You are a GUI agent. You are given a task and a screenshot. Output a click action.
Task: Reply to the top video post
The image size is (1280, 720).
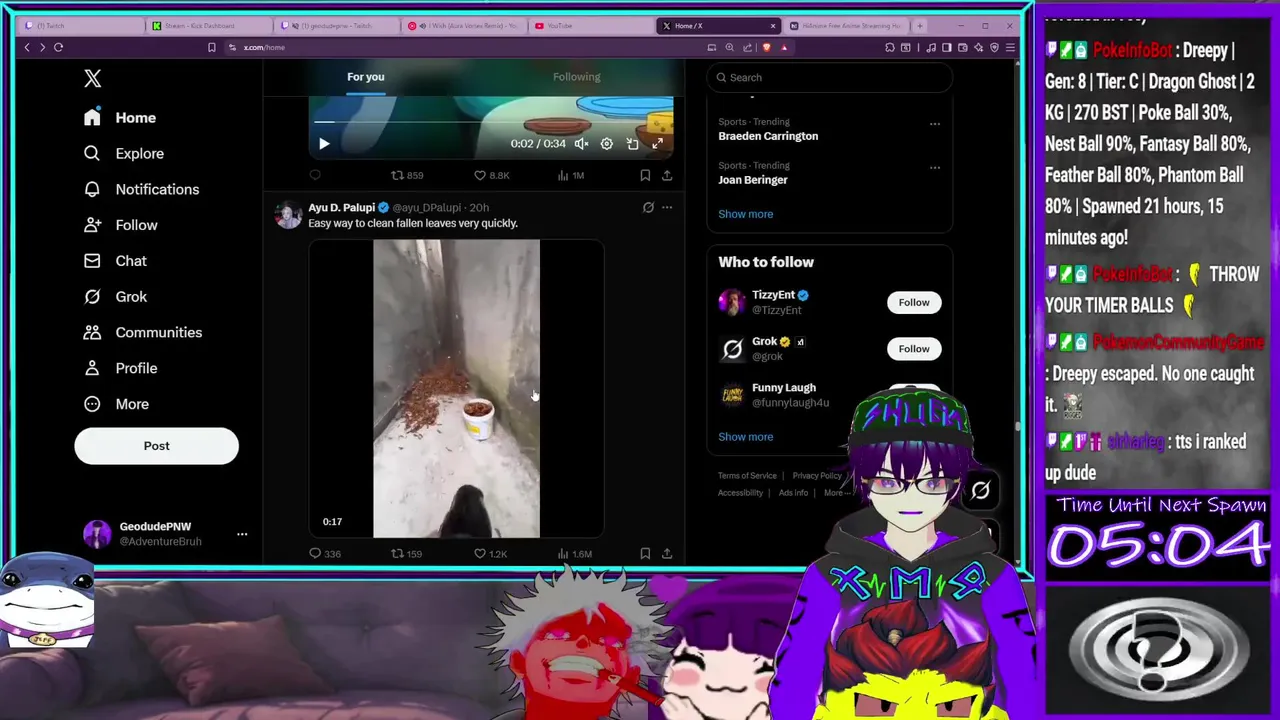pos(315,175)
